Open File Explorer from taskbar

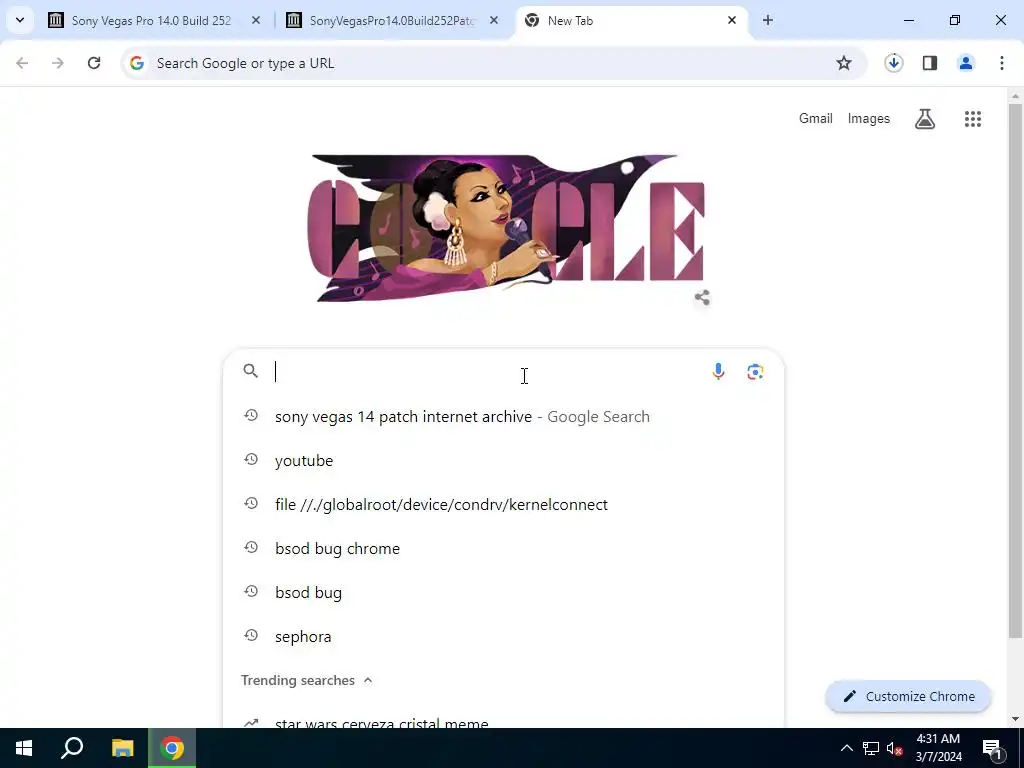click(122, 748)
